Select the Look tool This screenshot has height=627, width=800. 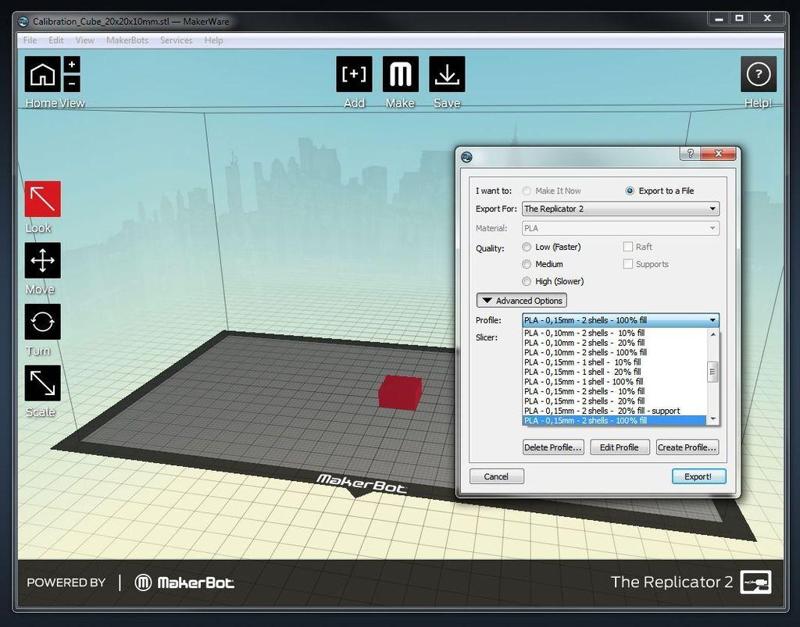pos(43,199)
